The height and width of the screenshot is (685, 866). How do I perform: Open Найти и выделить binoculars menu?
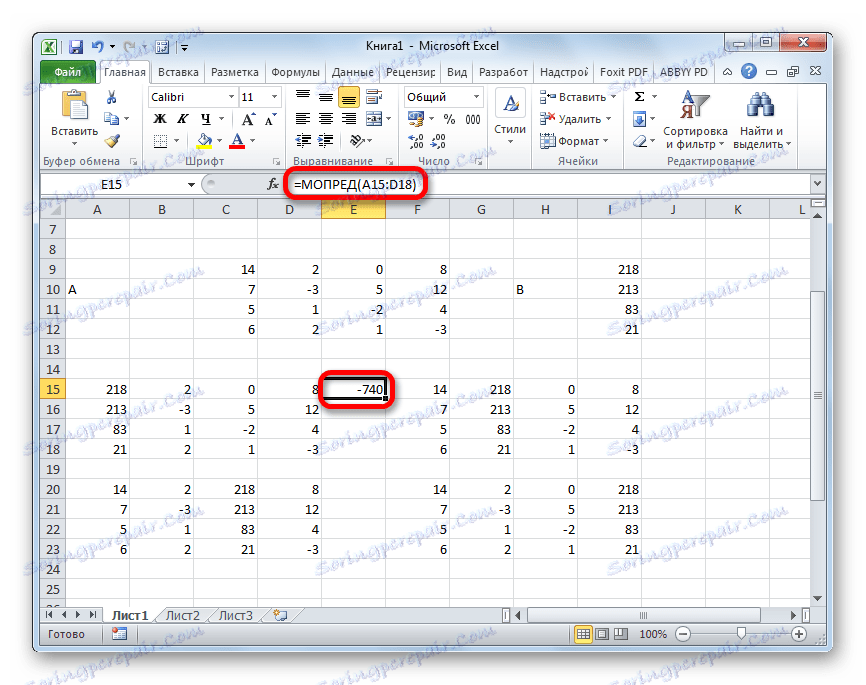[761, 119]
